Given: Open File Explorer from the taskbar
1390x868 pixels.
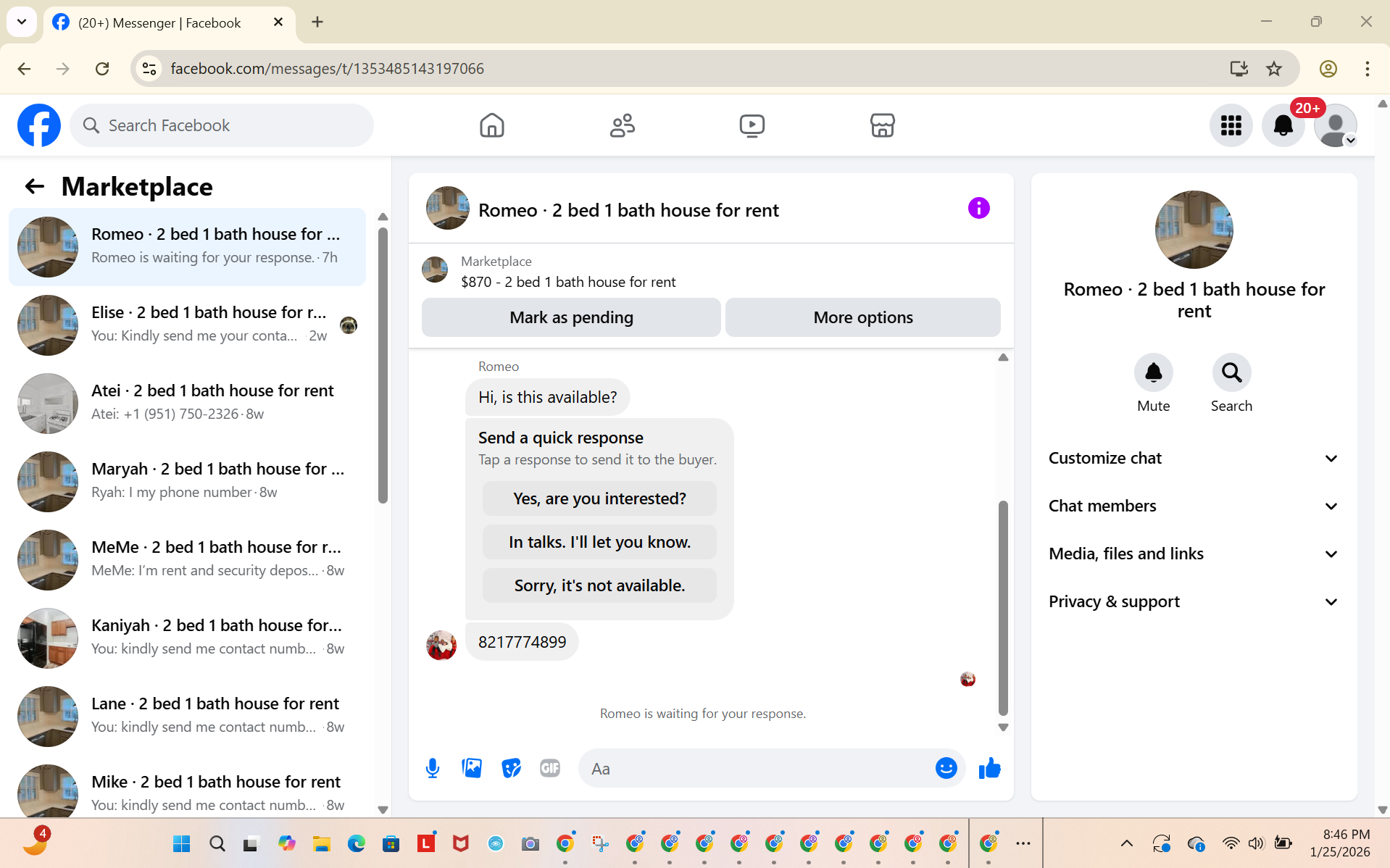Looking at the screenshot, I should (x=321, y=843).
